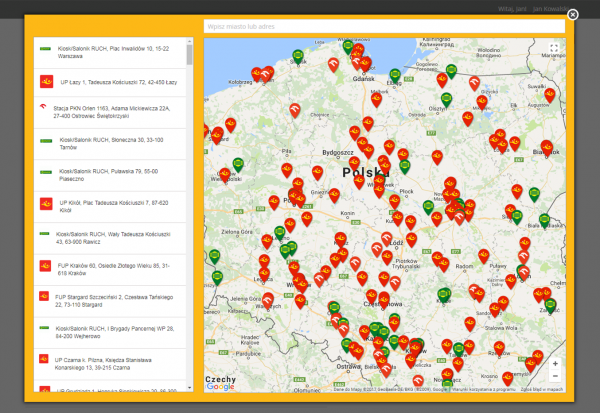
Task: Click the RUCH icon beside Plac Inwalidów entry
Action: tap(45, 49)
